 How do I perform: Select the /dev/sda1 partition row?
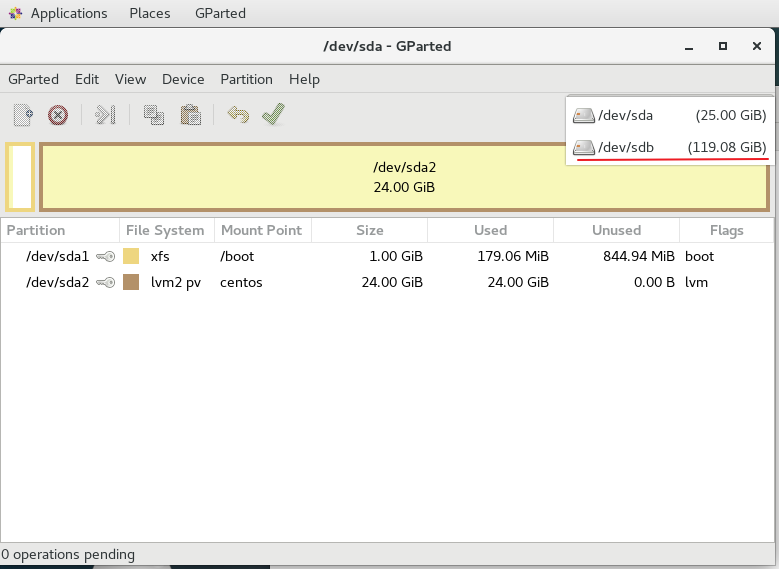387,256
